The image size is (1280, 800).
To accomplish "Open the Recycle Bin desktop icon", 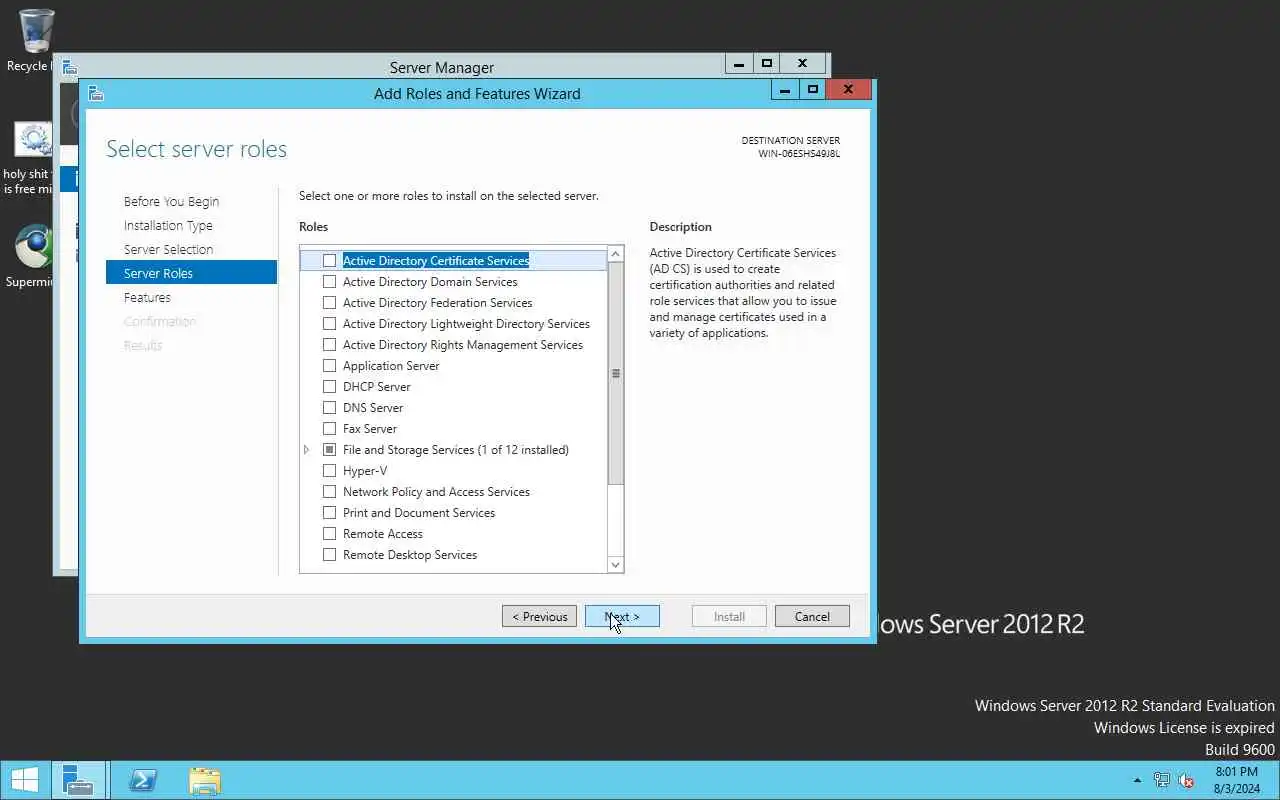I will [x=36, y=33].
